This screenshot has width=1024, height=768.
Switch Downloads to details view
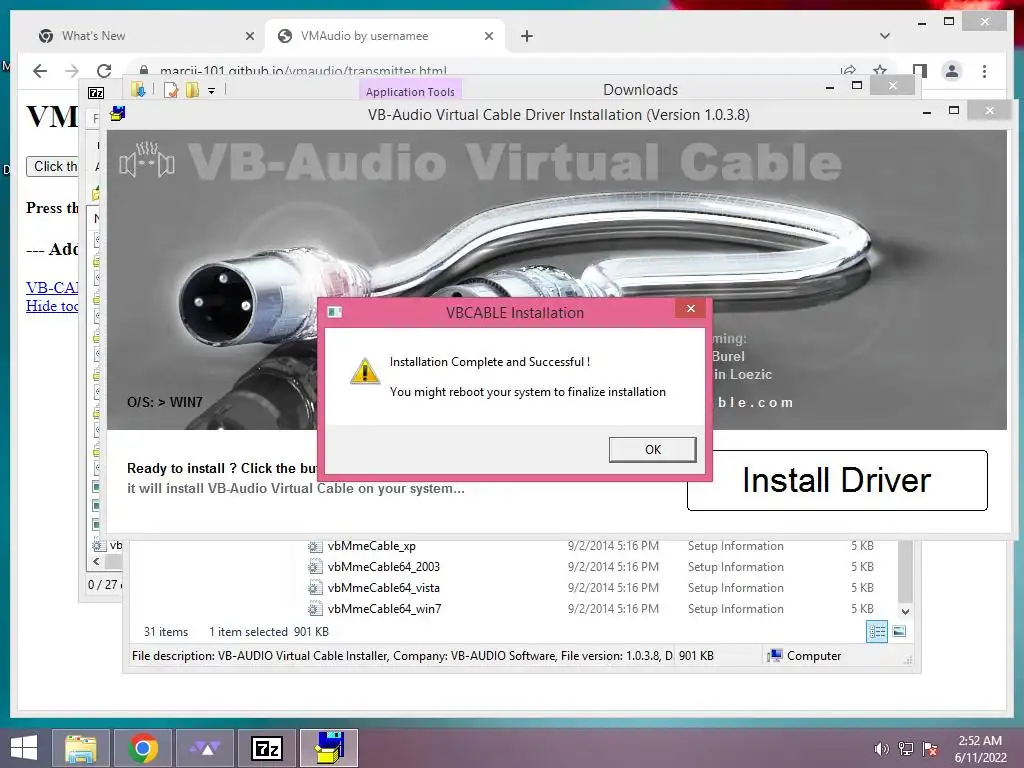(x=876, y=632)
